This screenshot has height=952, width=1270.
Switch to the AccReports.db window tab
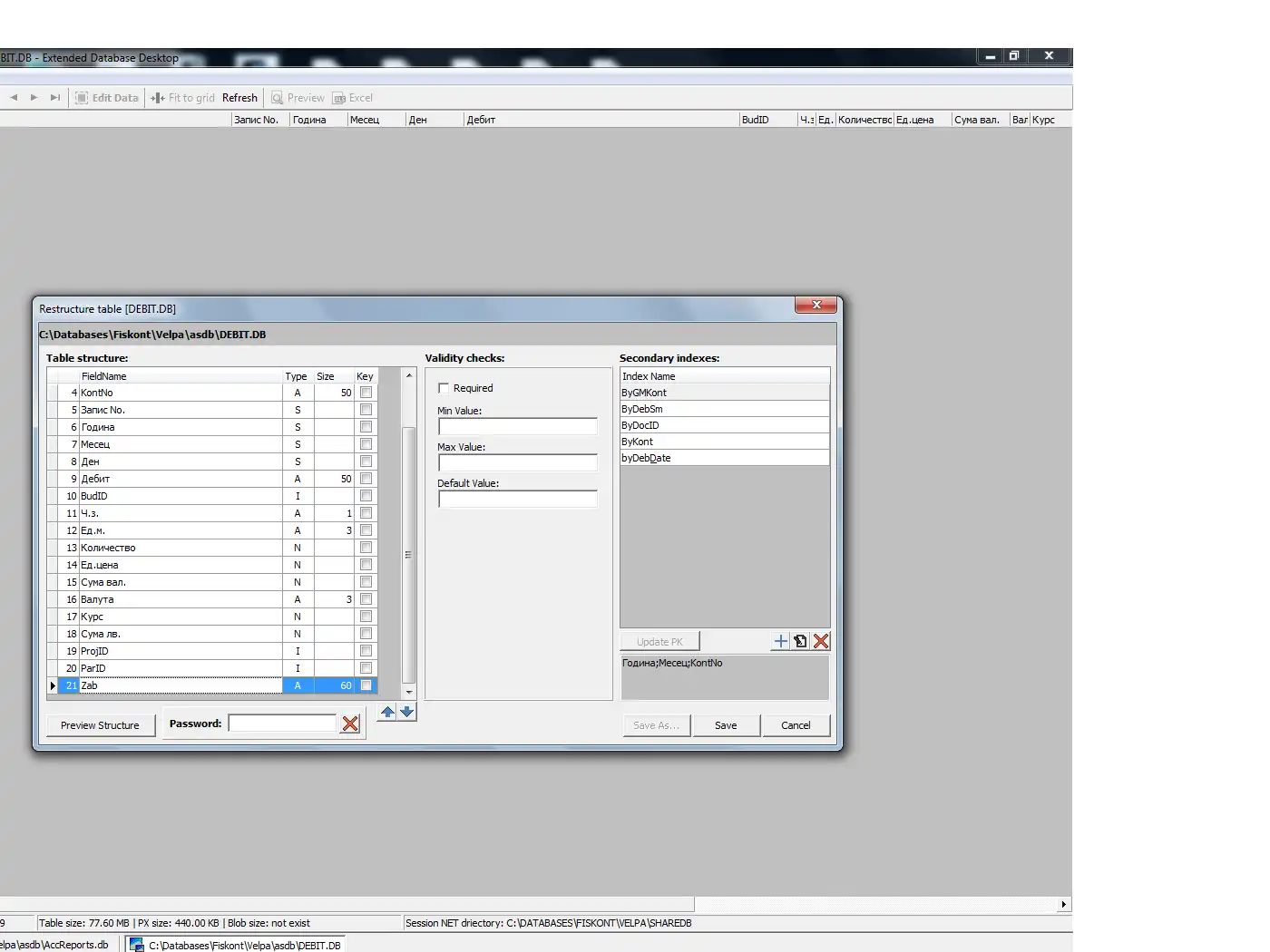(57, 945)
